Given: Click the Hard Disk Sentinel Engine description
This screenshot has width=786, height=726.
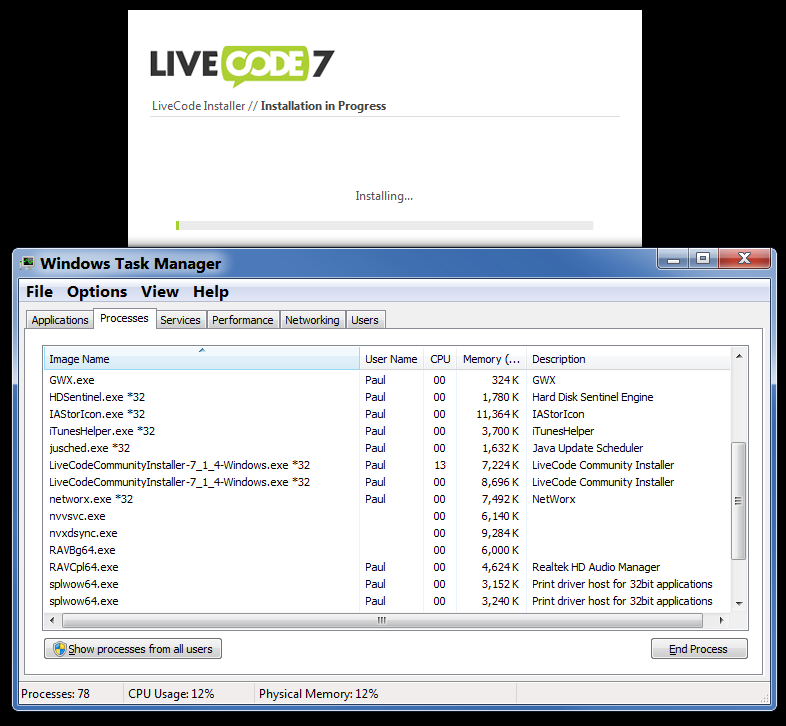Looking at the screenshot, I should point(593,397).
